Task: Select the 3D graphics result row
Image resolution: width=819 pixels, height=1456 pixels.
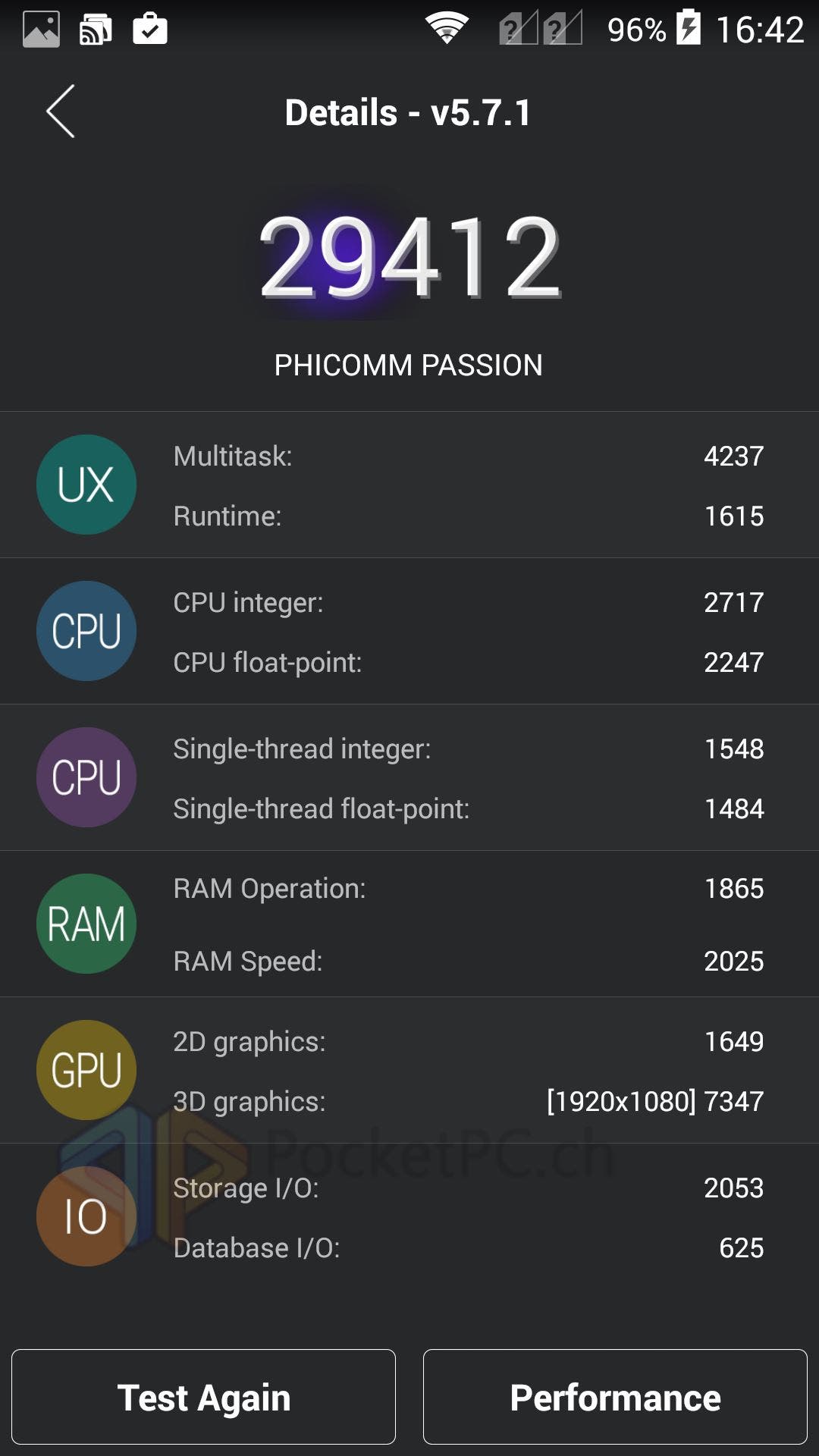Action: 468,1101
